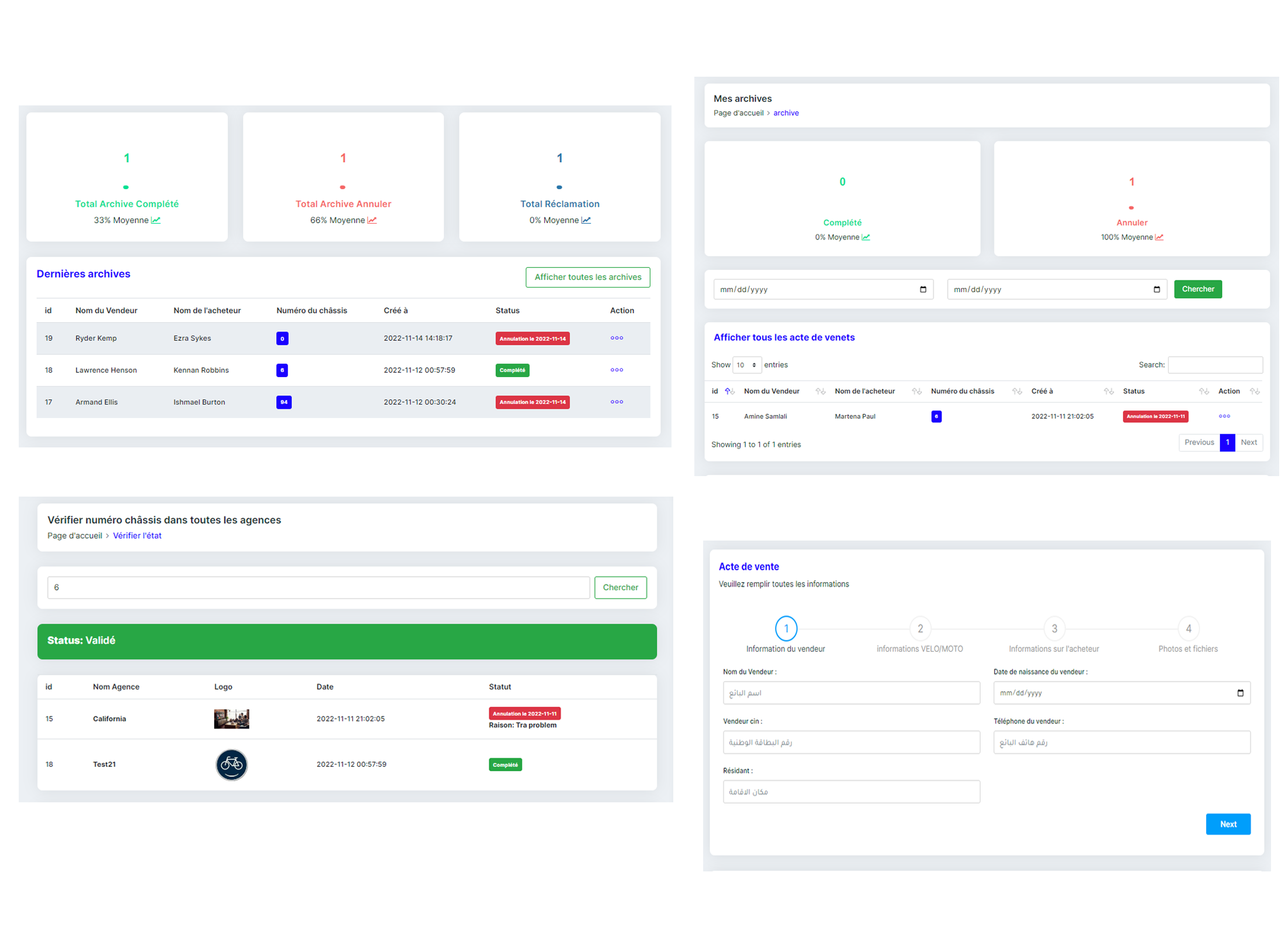This screenshot has width=1288, height=937.
Task: Open calendar icon in seller birthdate field
Action: (x=1240, y=693)
